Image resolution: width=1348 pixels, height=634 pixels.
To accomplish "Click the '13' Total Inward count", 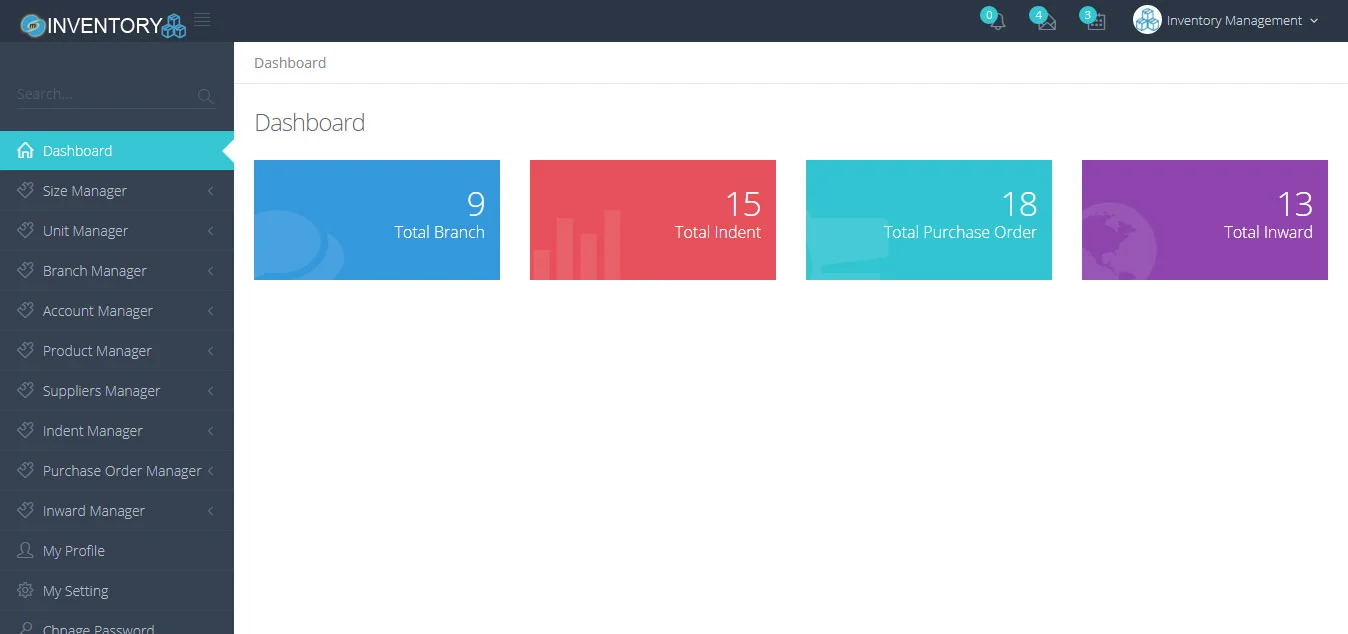I will tap(1295, 204).
